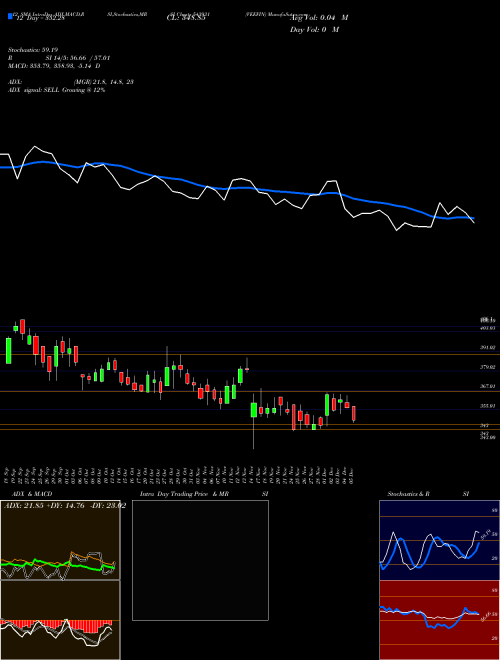
Task: Click the 'Stochastics & R SI' panel title
Action: coord(428,494)
